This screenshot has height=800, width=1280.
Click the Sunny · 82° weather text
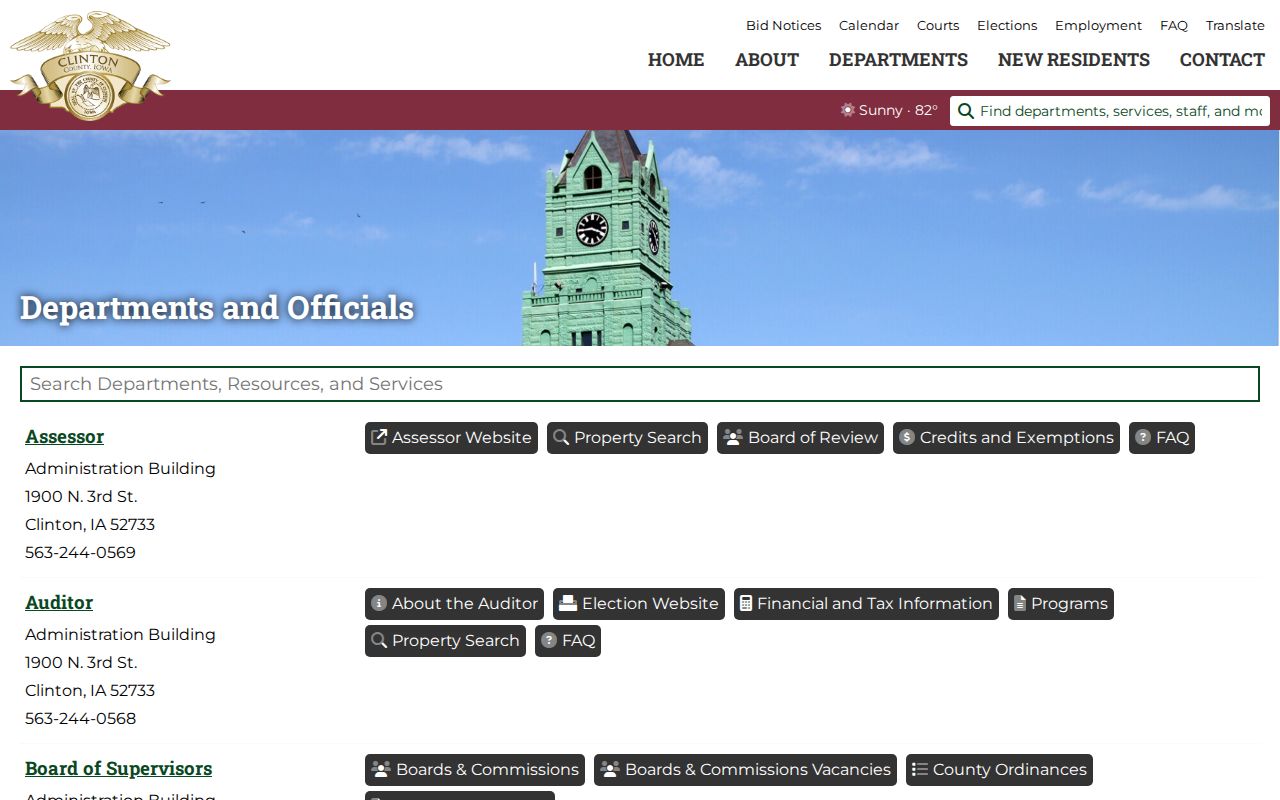pyautogui.click(x=898, y=110)
